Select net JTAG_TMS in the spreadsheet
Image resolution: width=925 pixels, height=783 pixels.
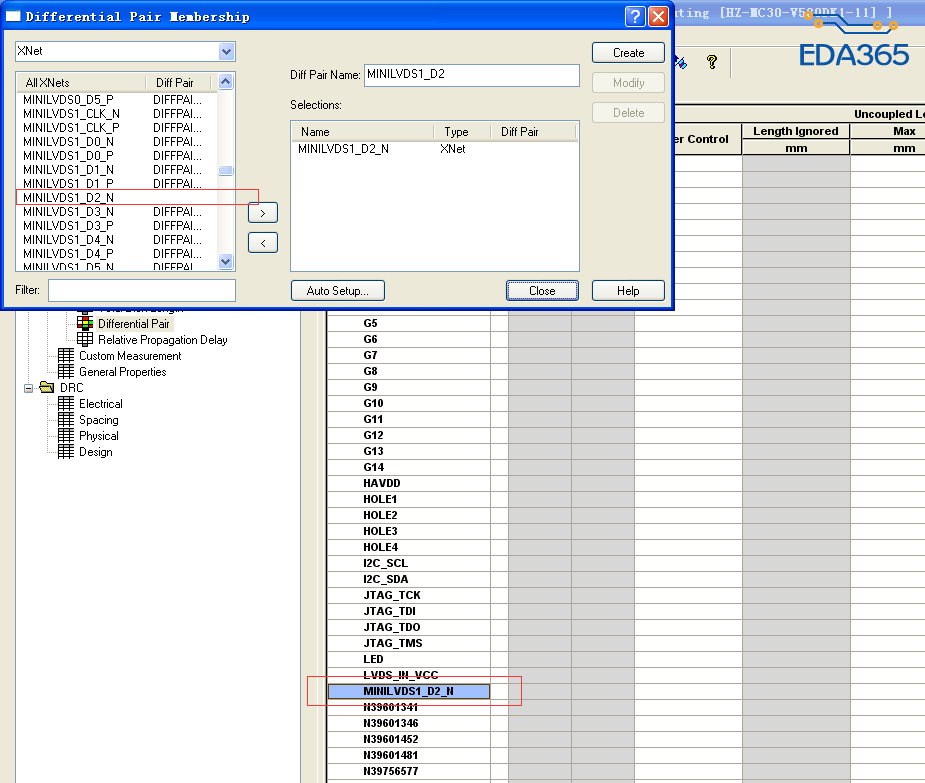[393, 643]
